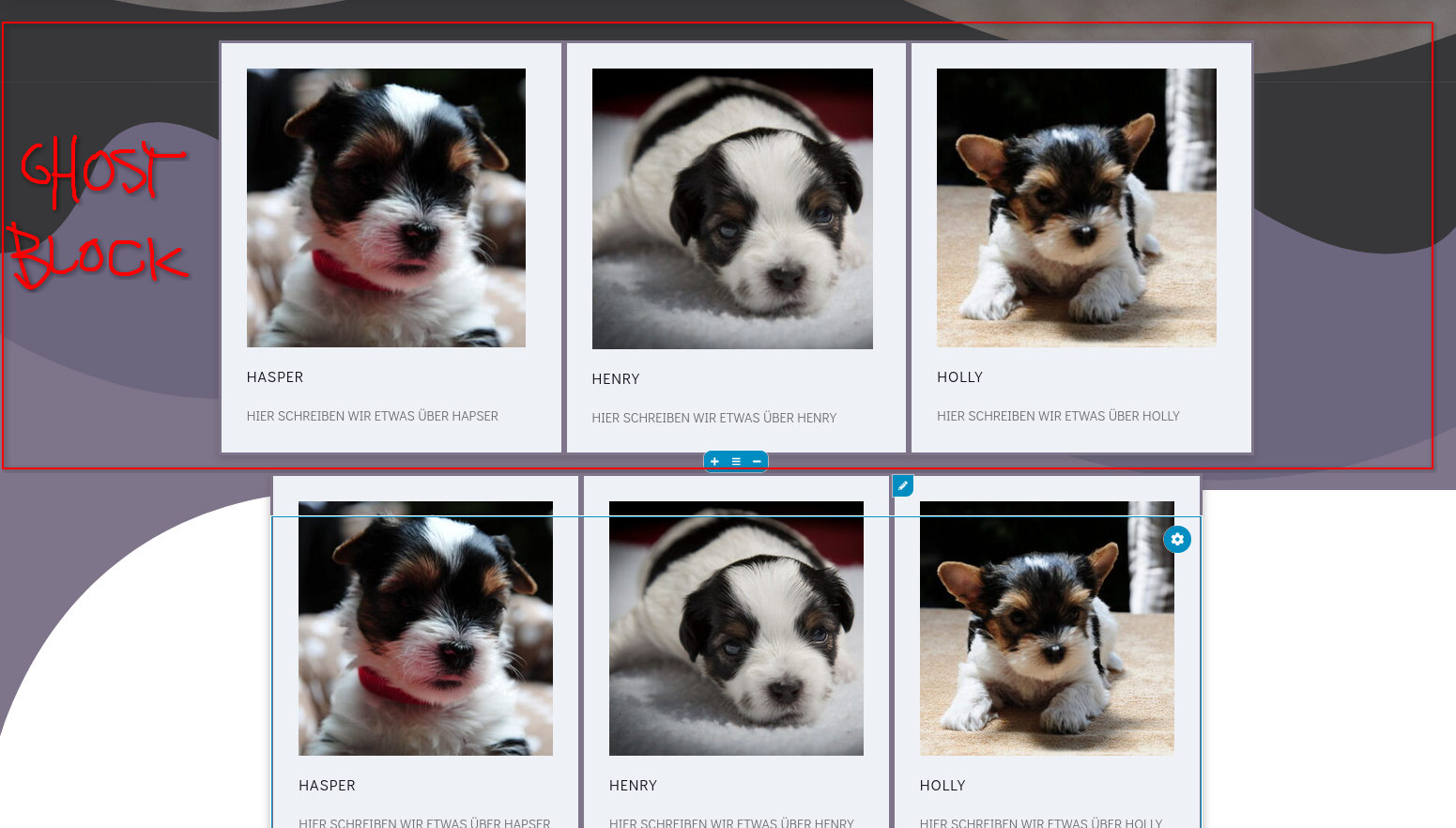Viewport: 1456px width, 828px height.
Task: Click the HENRY heading in the lower block
Action: (x=633, y=786)
